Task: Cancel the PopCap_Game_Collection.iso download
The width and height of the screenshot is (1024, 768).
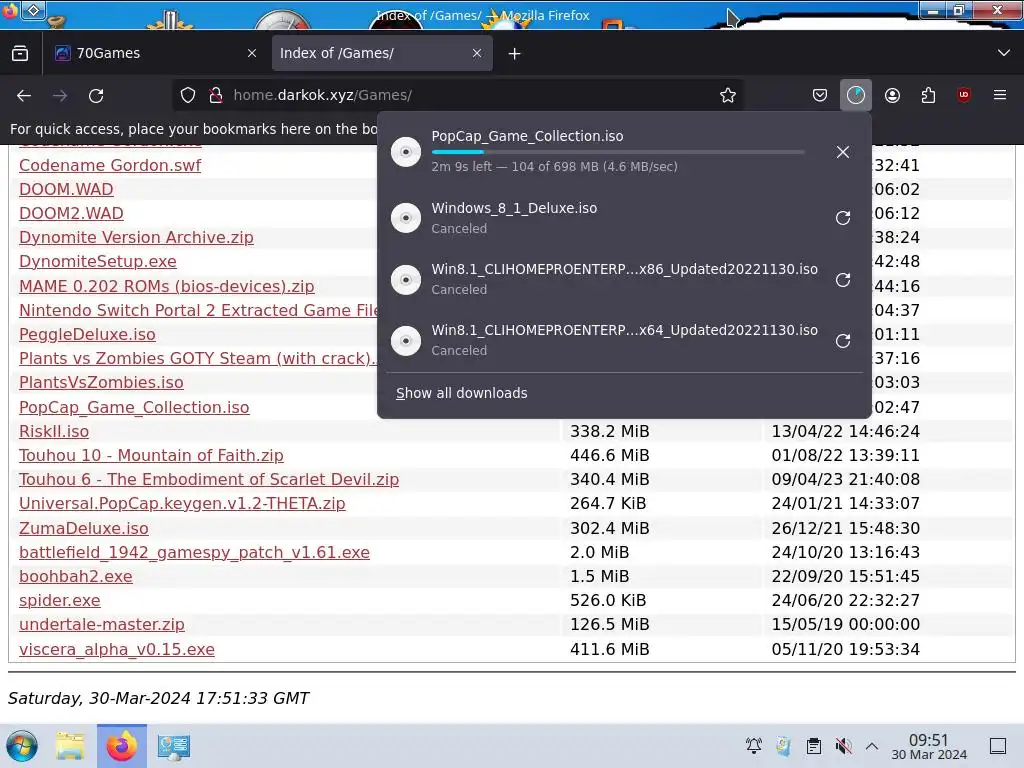Action: click(842, 152)
